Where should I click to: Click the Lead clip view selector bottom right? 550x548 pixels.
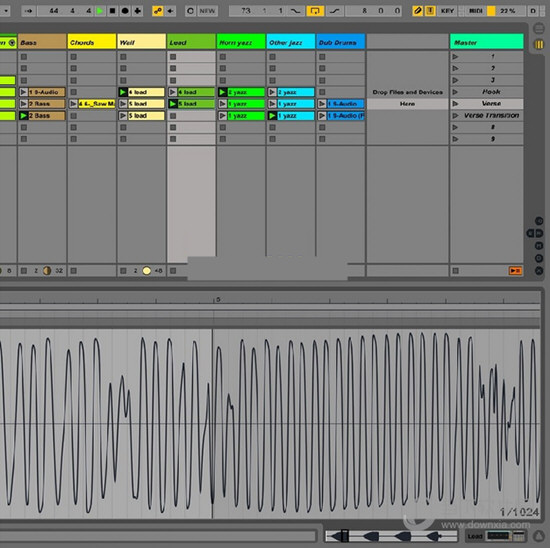pos(497,536)
